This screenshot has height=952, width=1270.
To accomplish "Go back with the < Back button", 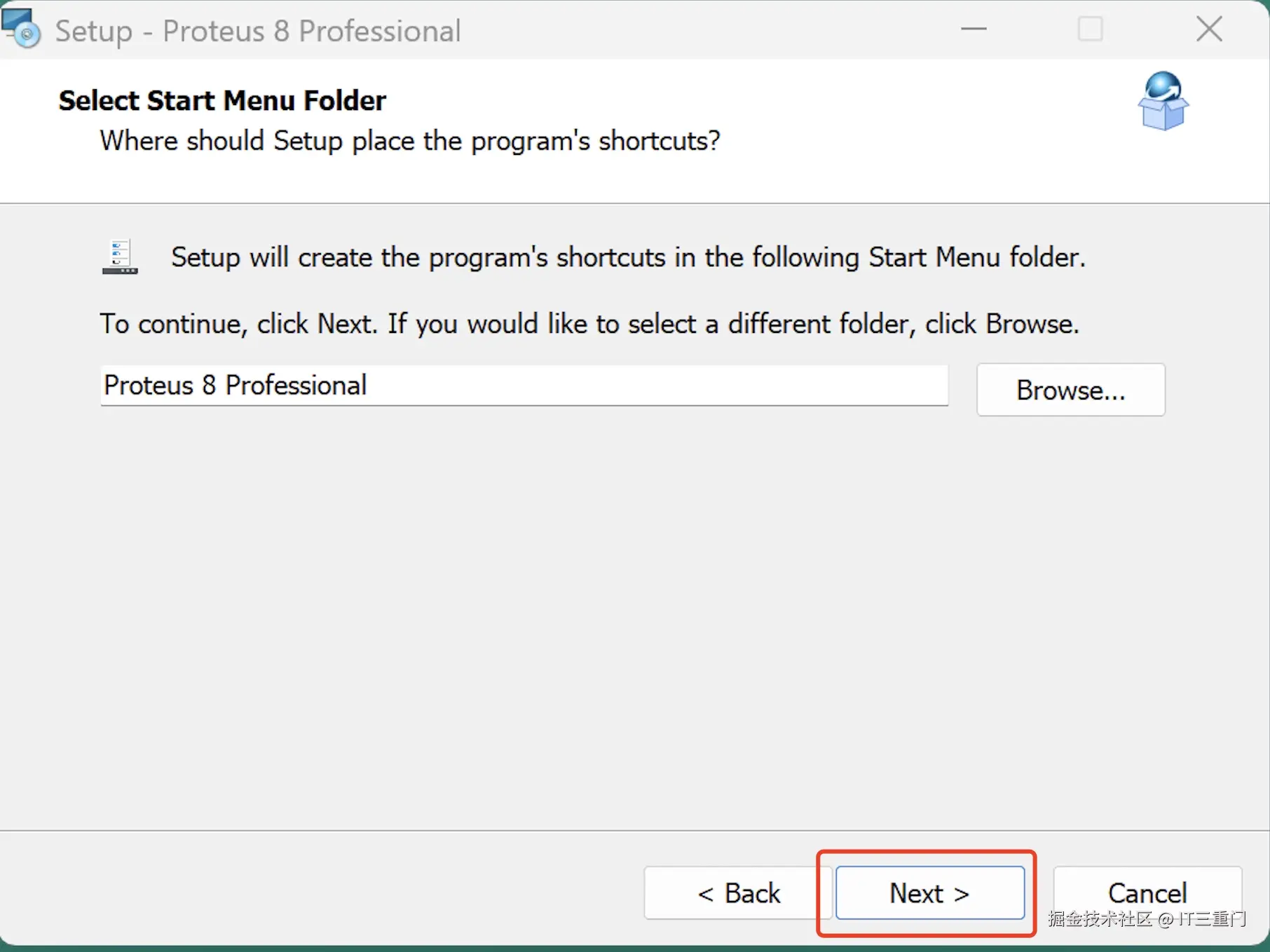I will click(x=737, y=893).
